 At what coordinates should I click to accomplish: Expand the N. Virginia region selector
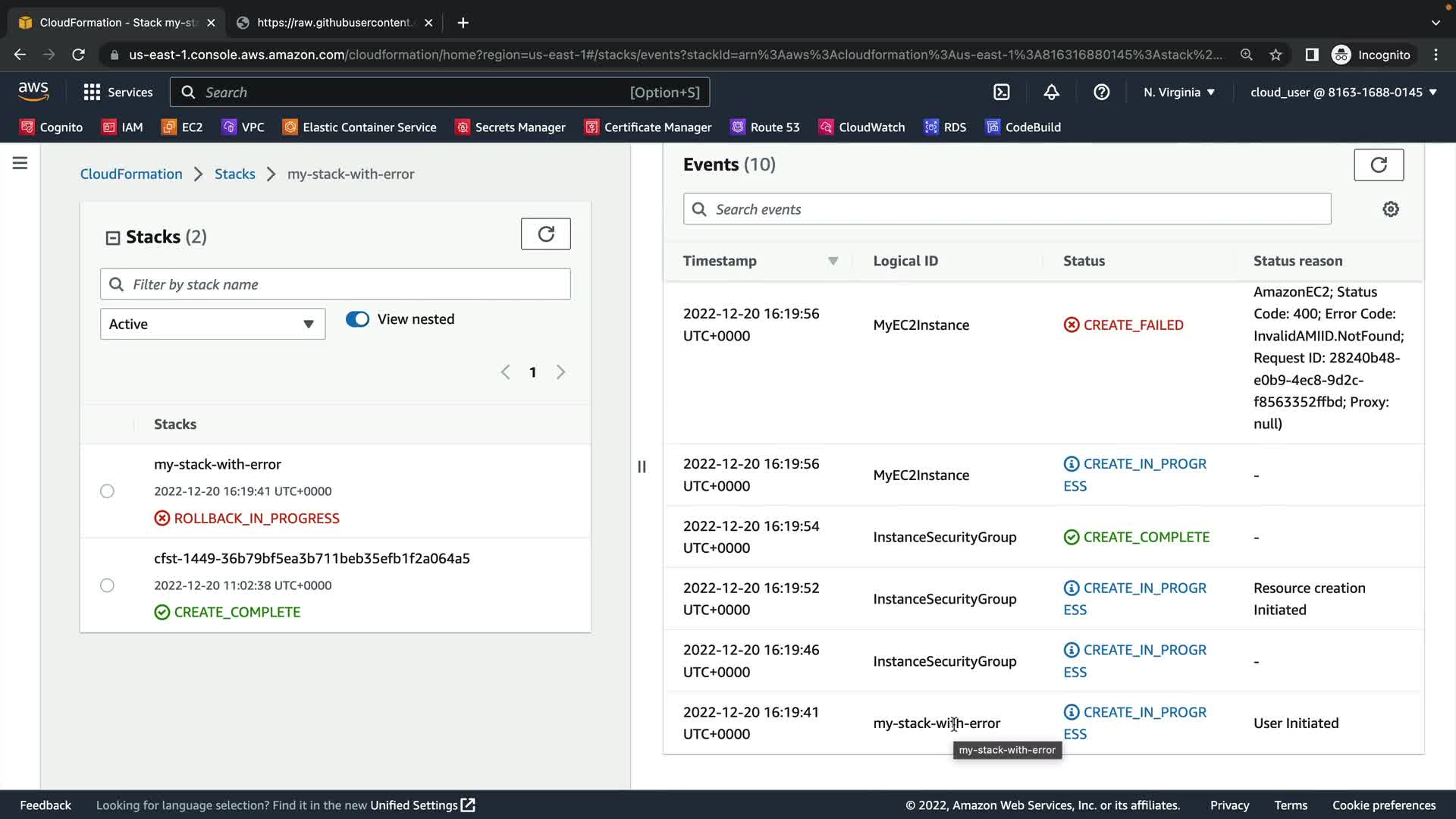(1178, 93)
